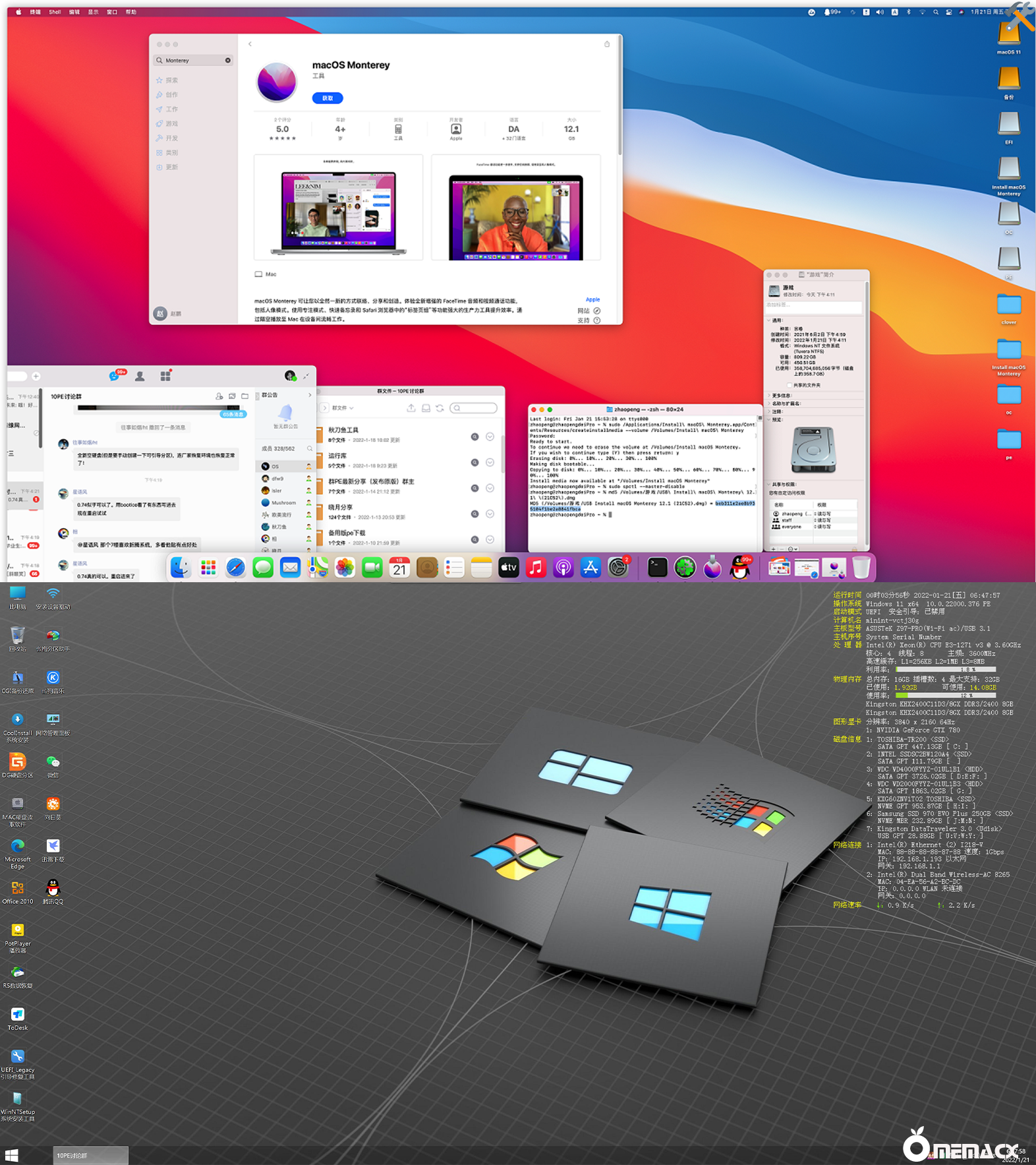
Task: Click the Apple developer link
Action: click(592, 299)
